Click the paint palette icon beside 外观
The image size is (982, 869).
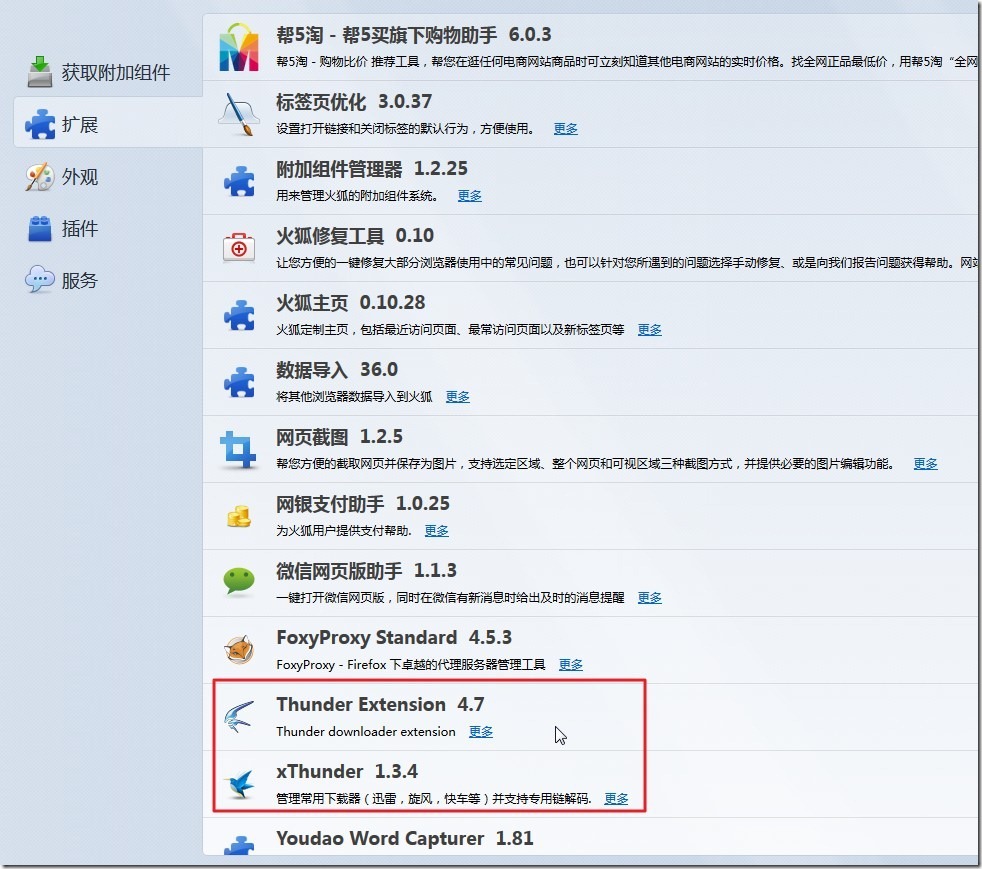pyautogui.click(x=39, y=177)
